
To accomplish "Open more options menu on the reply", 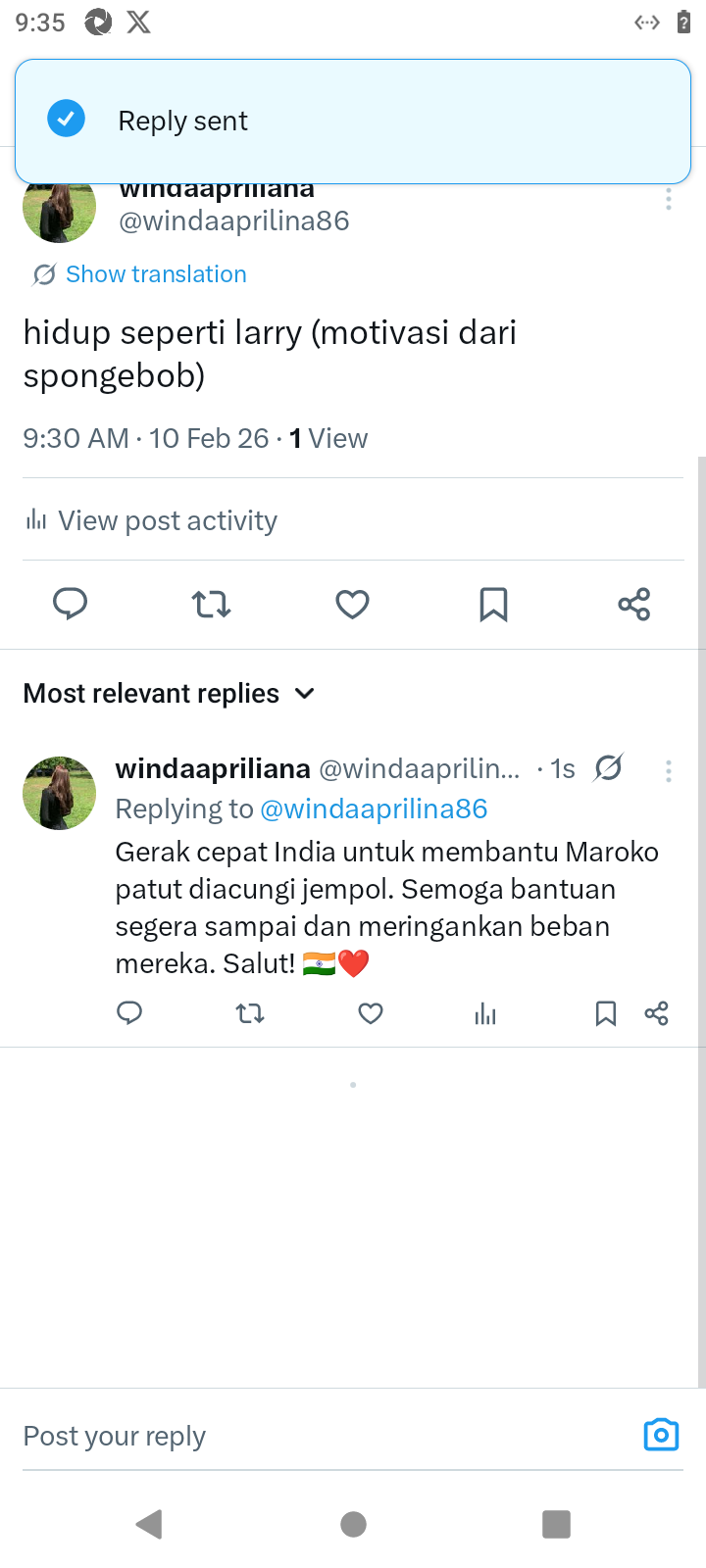I will point(669,771).
